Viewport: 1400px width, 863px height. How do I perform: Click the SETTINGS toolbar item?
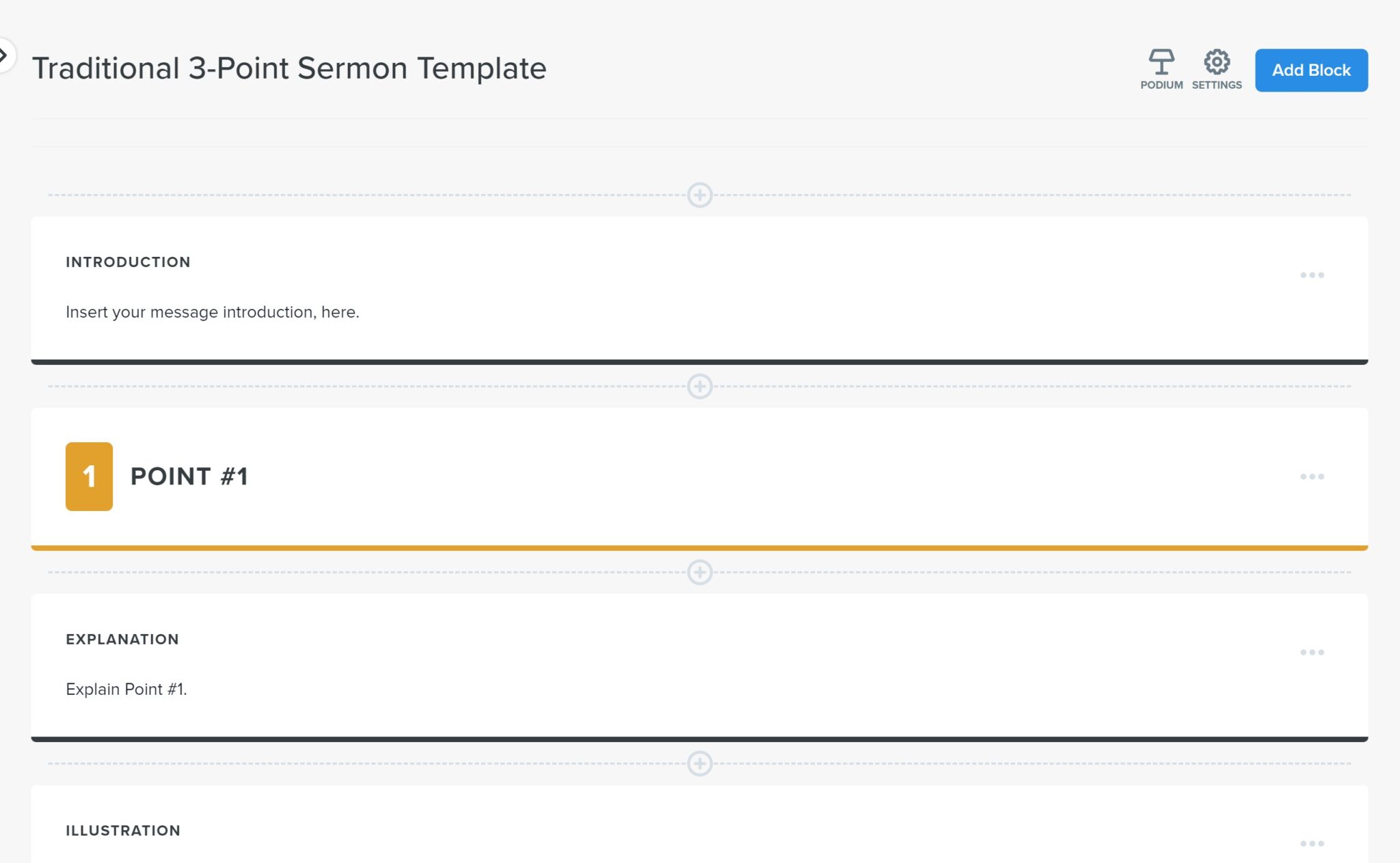1217,68
